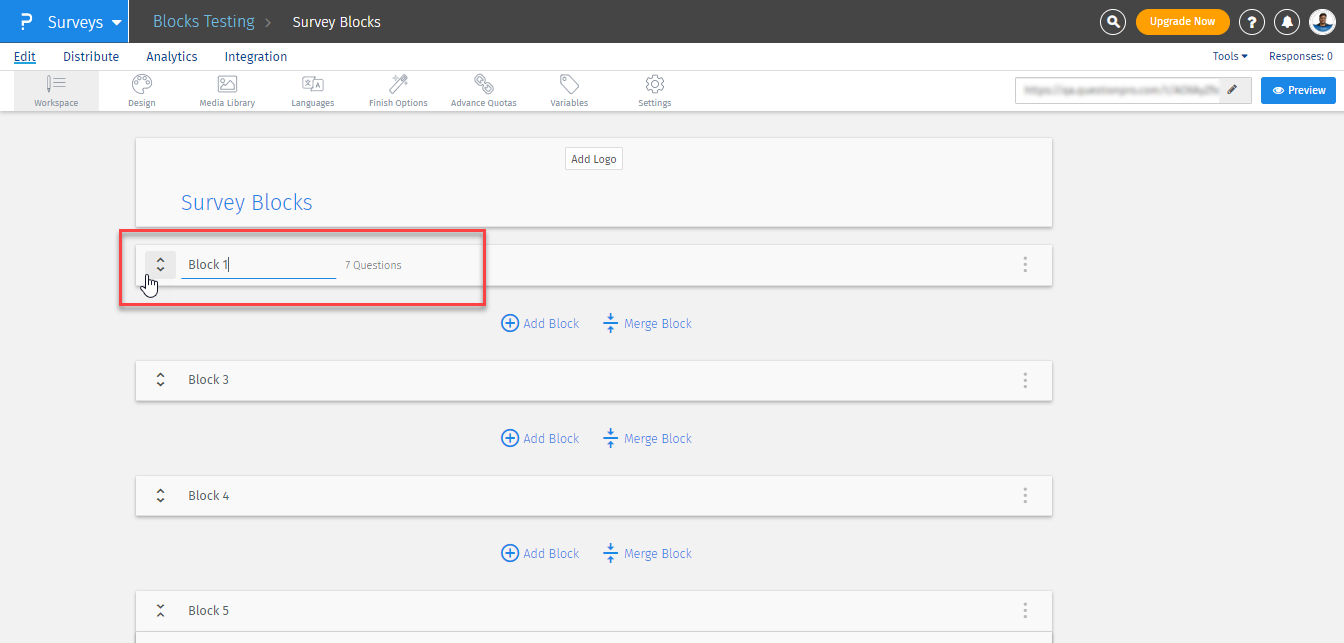Open Block 3 three-dot options menu
The image size is (1344, 643).
pyautogui.click(x=1025, y=380)
